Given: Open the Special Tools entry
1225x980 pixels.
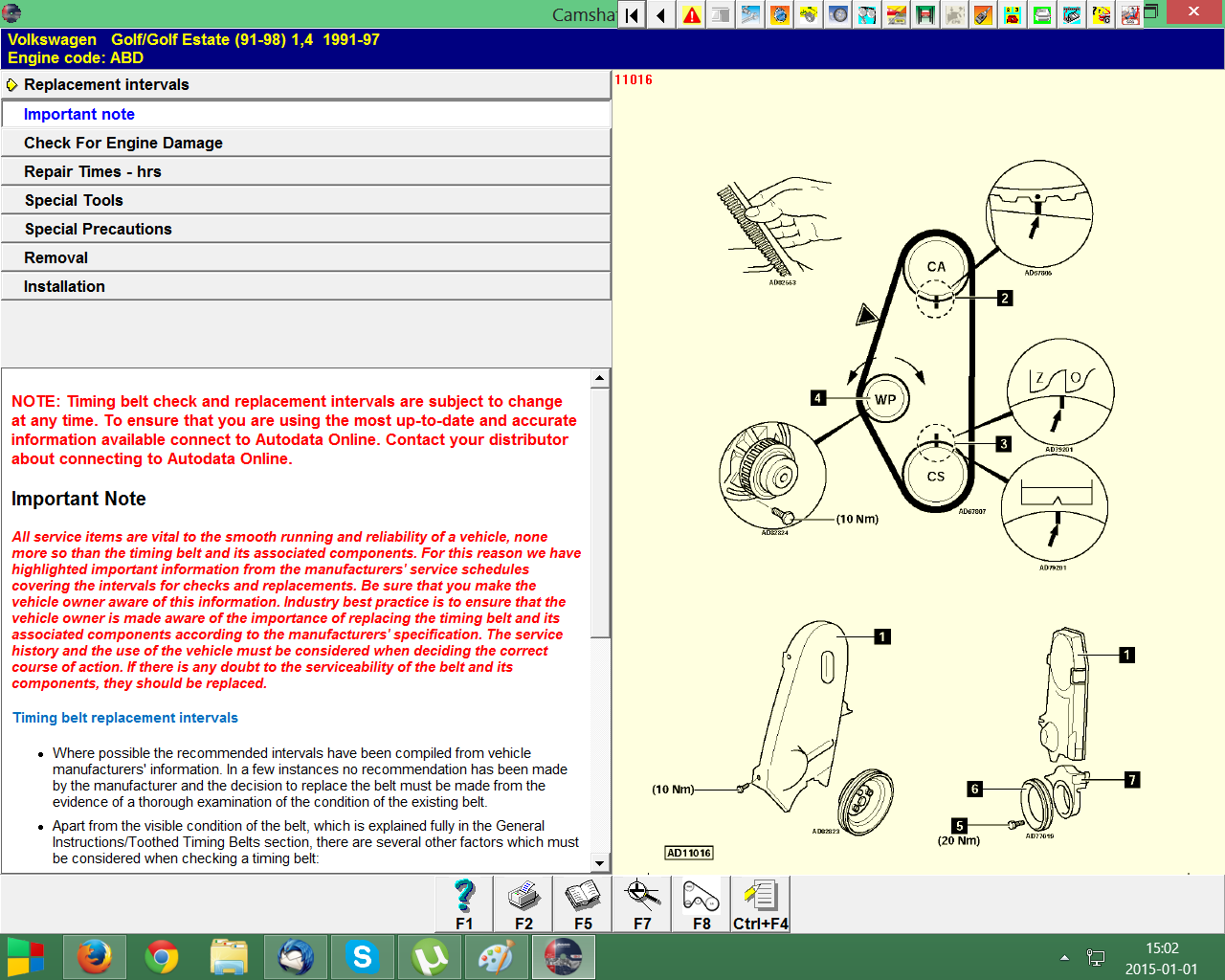Looking at the screenshot, I should point(306,200).
